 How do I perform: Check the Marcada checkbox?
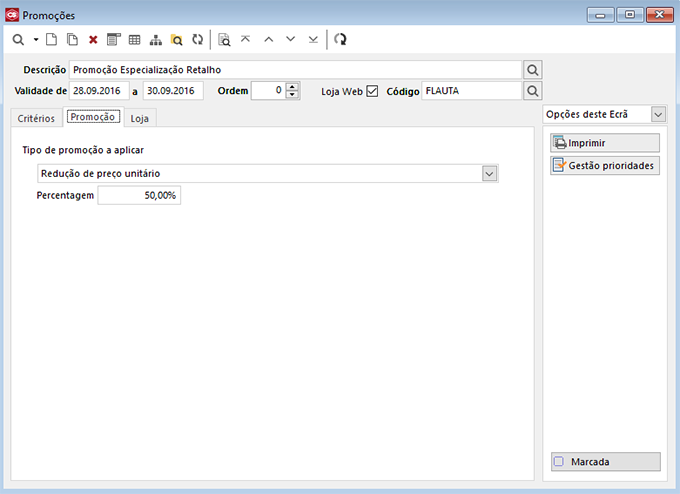(x=559, y=462)
